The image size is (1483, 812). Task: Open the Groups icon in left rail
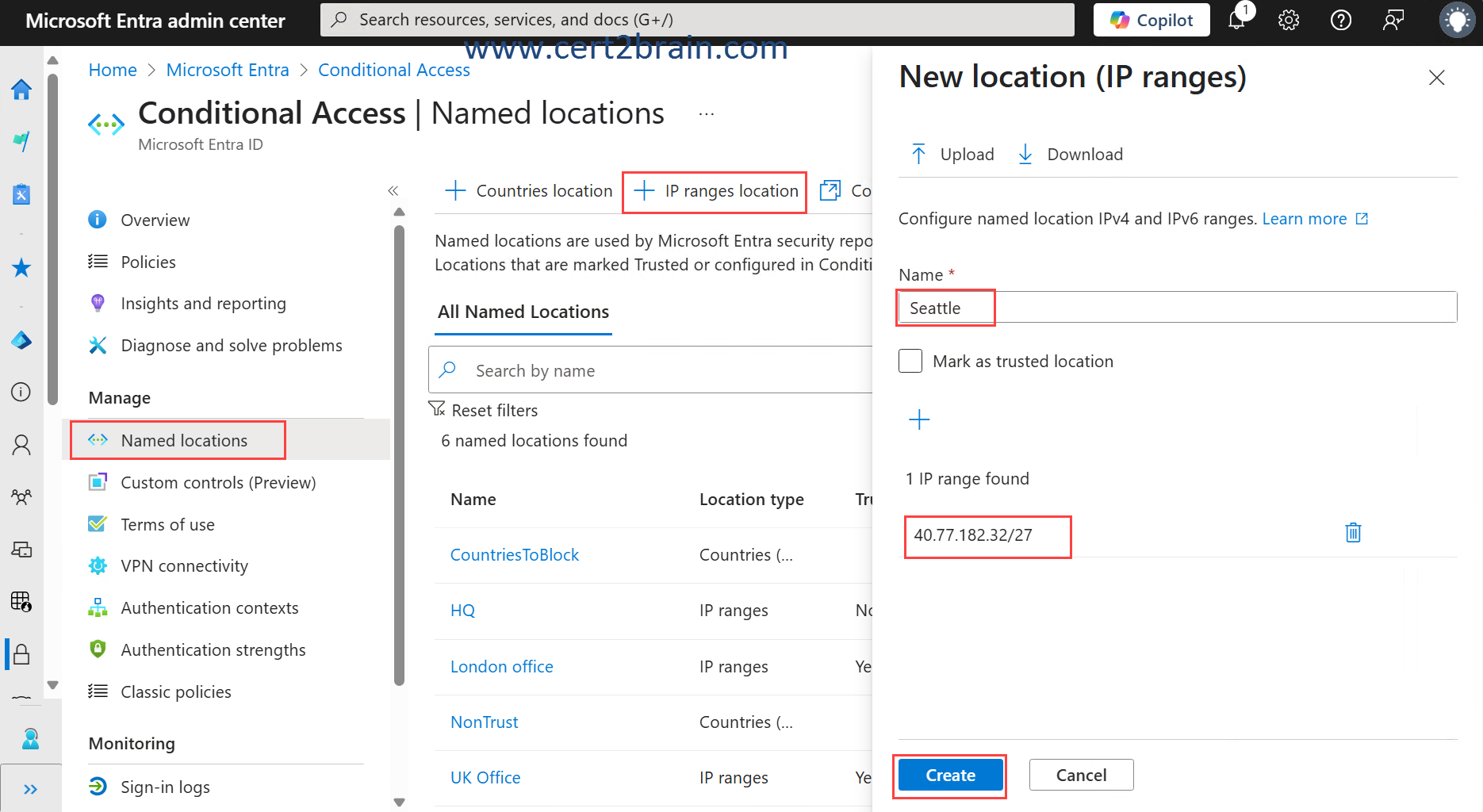pyautogui.click(x=21, y=497)
